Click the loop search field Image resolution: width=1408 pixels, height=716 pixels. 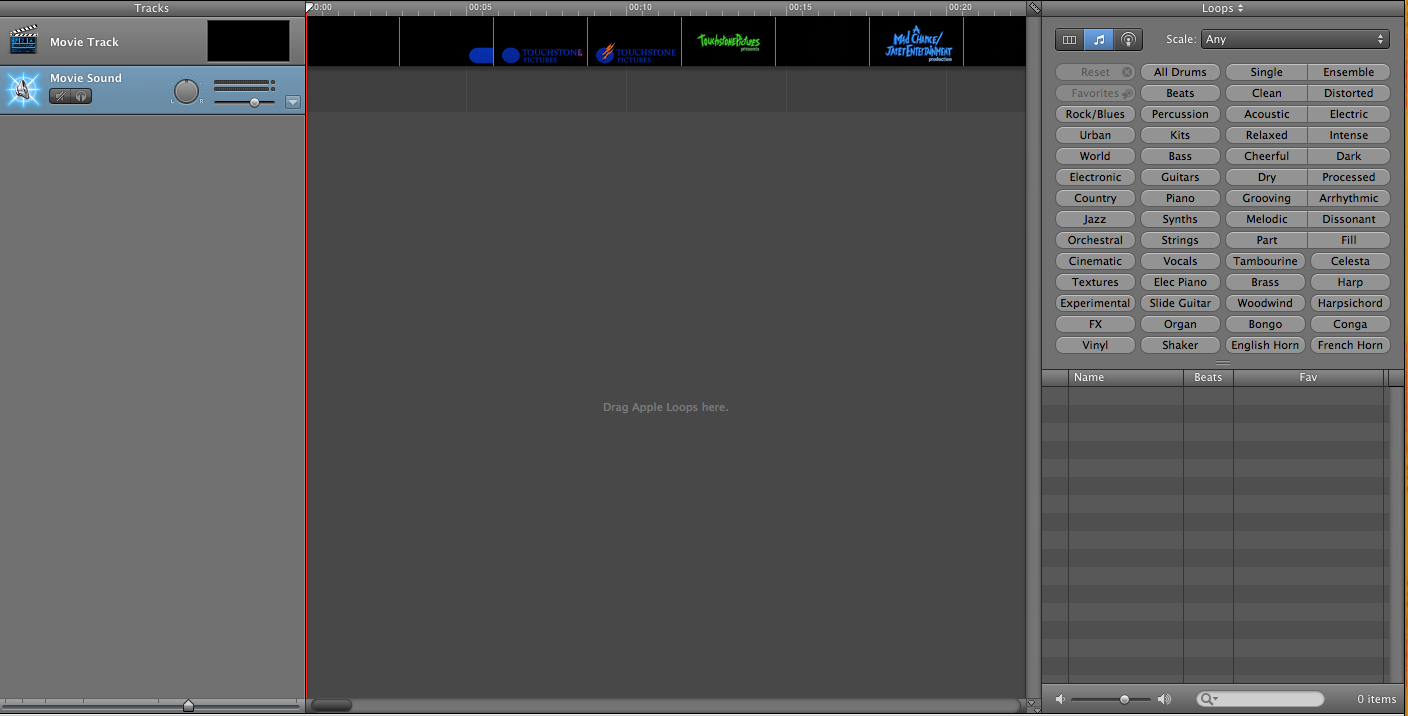point(1260,699)
